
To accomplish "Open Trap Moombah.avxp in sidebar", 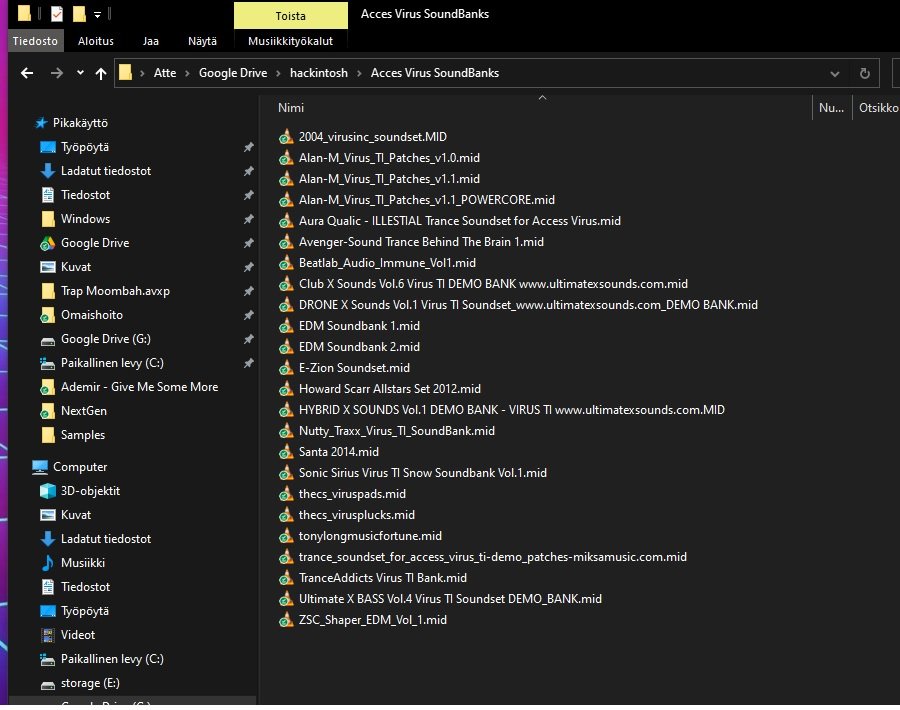I will point(115,291).
